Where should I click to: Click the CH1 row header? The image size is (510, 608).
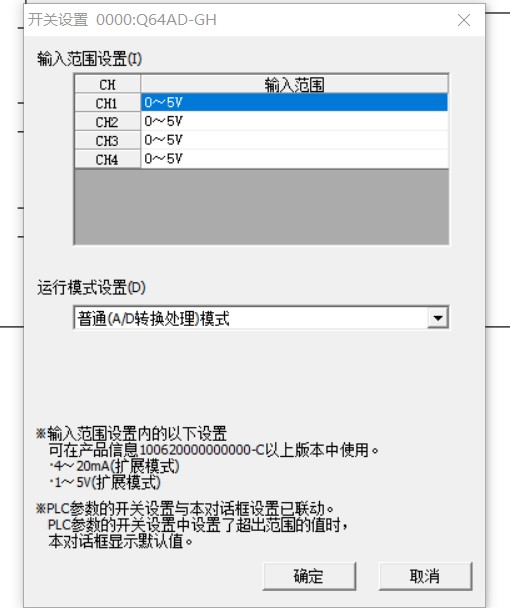pos(107,103)
